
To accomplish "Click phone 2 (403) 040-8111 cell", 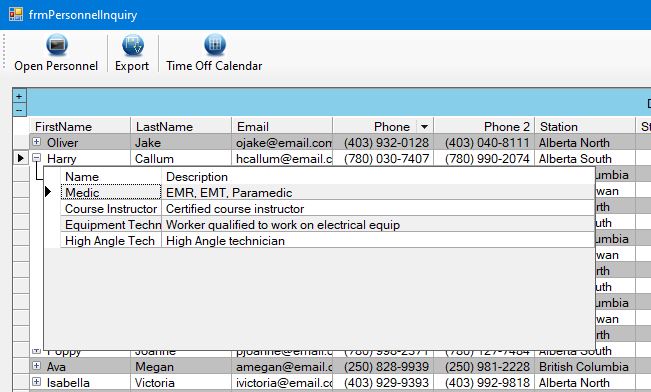I will [484, 142].
